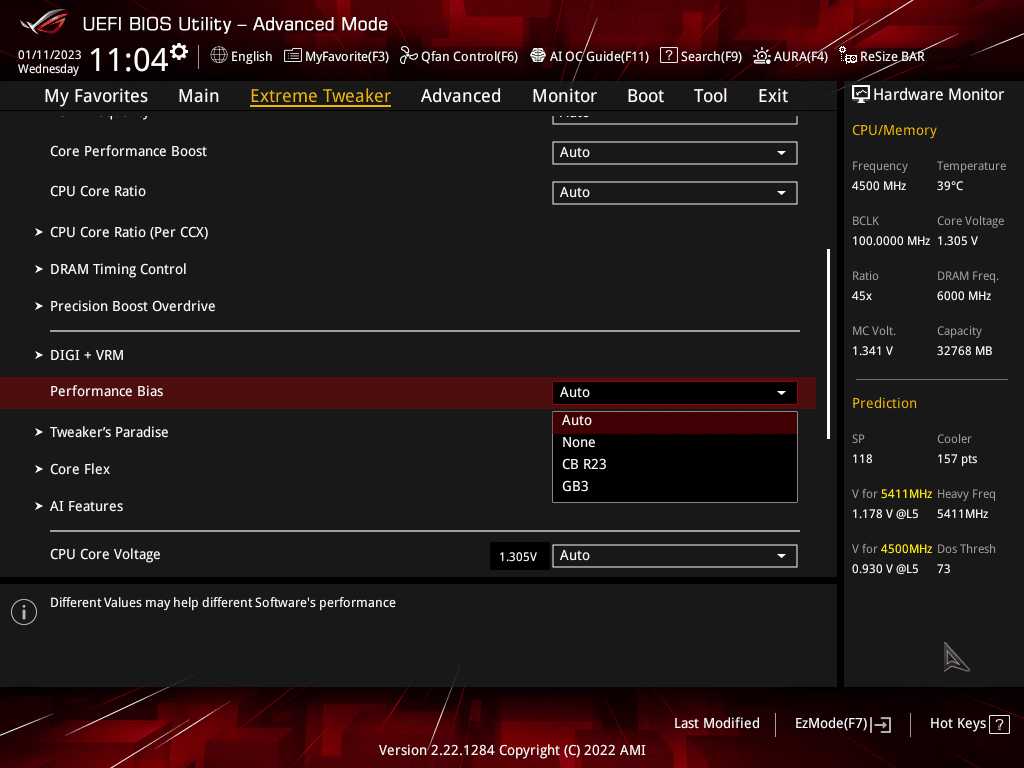This screenshot has width=1024, height=768.
Task: Click the Hardware Monitor display icon
Action: pyautogui.click(x=861, y=95)
